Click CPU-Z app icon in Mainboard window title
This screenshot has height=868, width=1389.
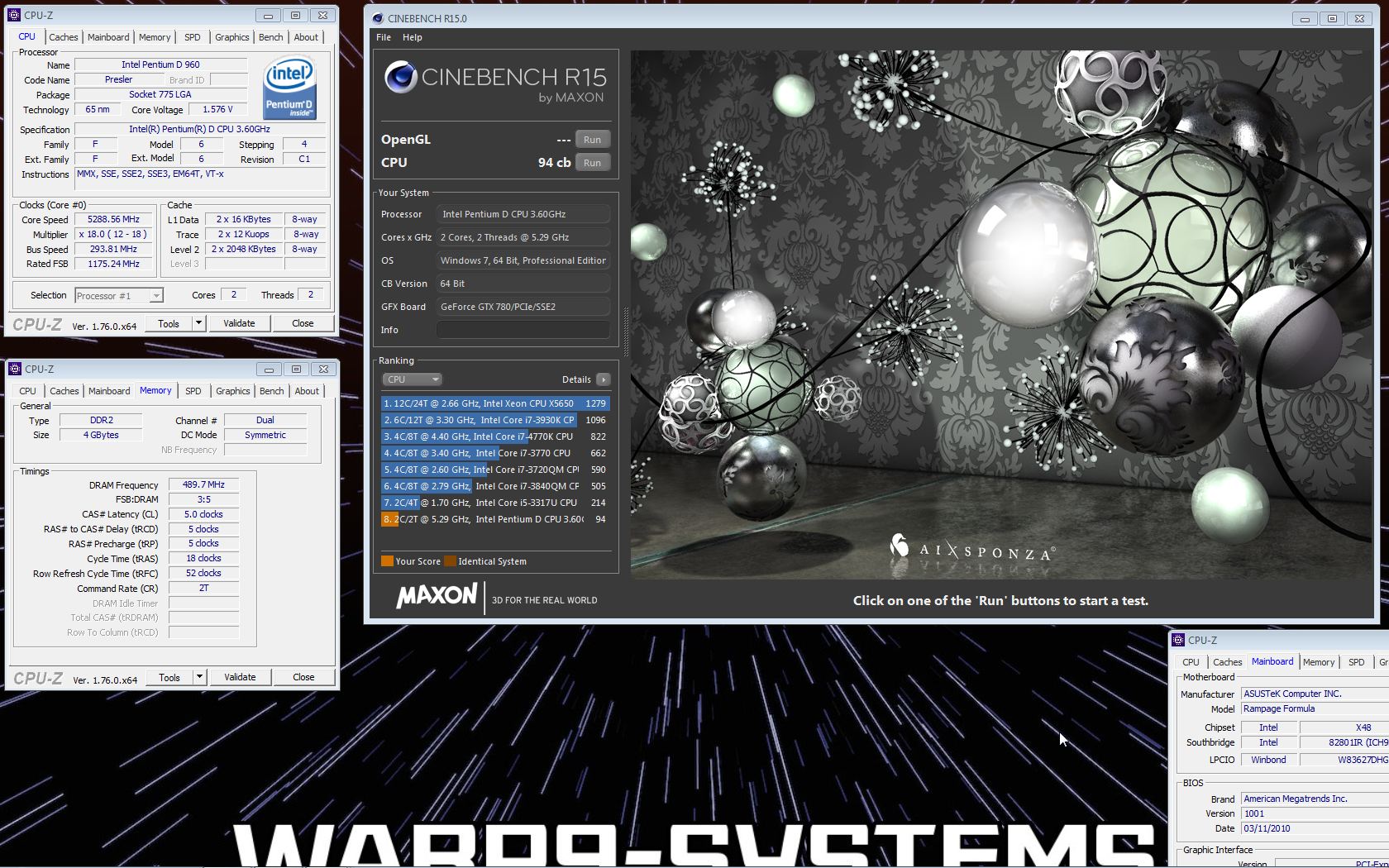click(x=1178, y=640)
